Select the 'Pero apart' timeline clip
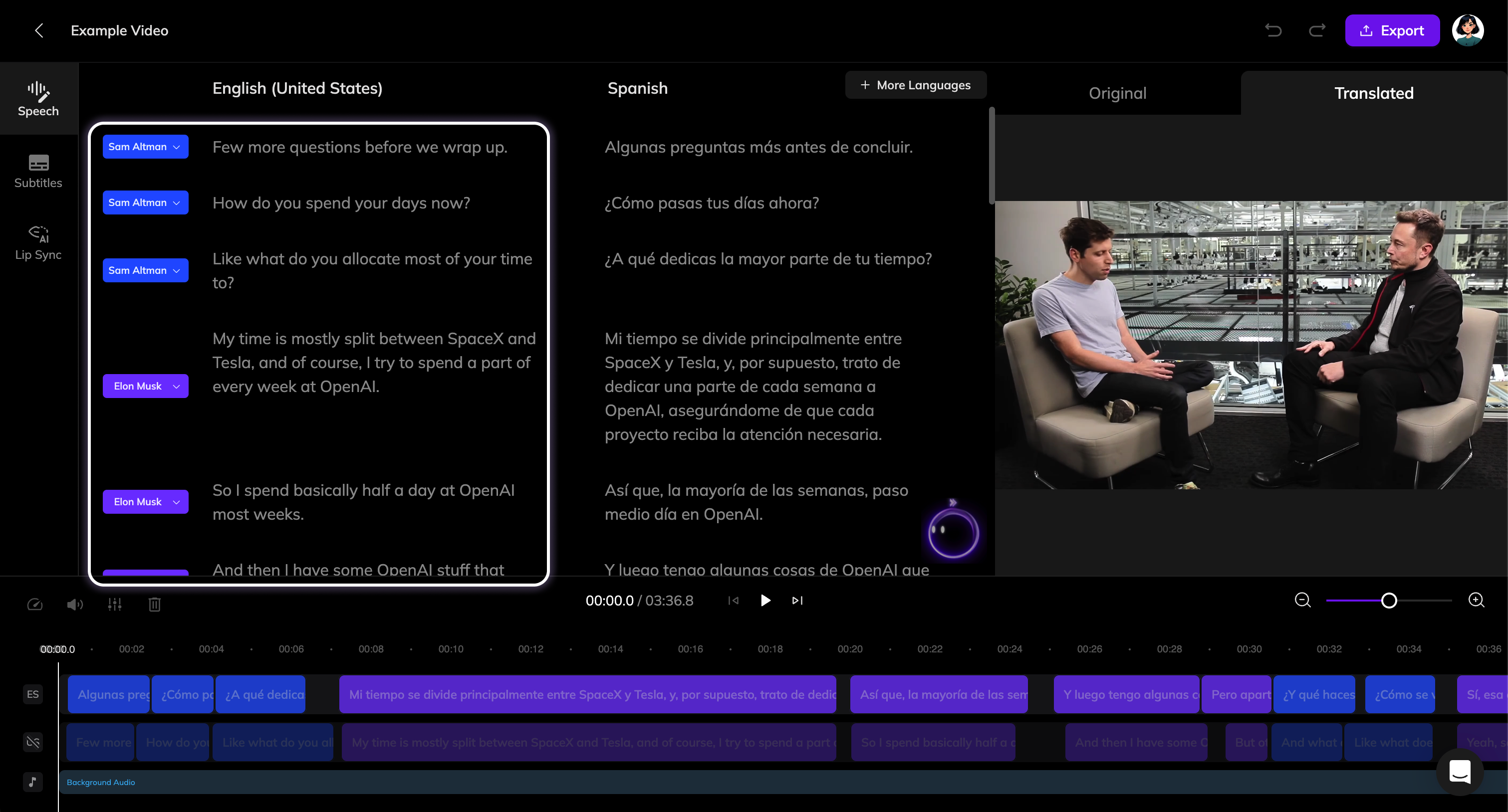This screenshot has width=1508, height=812. coord(1237,694)
